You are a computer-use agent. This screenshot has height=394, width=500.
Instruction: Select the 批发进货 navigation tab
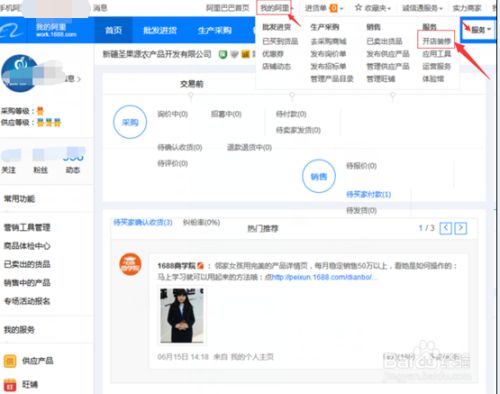pyautogui.click(x=160, y=30)
